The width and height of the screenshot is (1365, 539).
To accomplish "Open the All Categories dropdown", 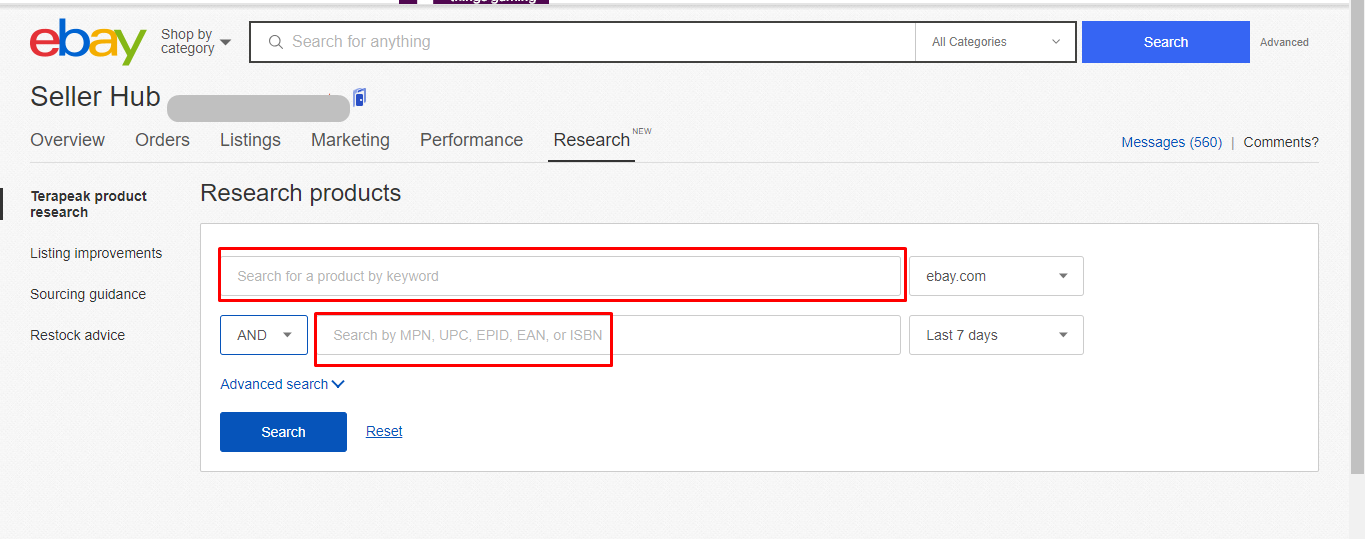I will (x=996, y=42).
